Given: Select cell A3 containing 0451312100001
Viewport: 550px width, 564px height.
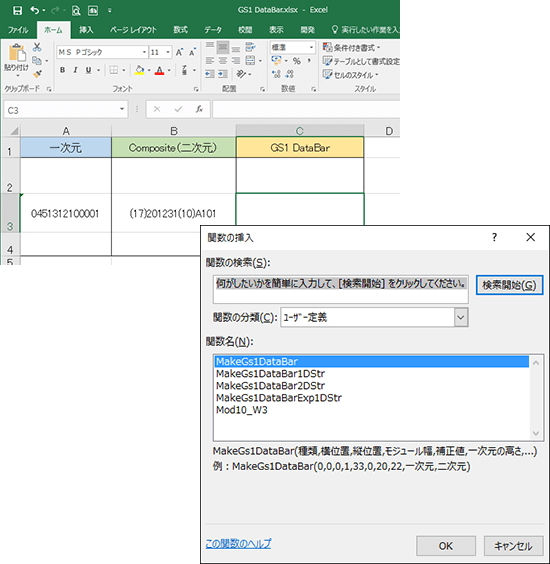Looking at the screenshot, I should pyautogui.click(x=66, y=213).
